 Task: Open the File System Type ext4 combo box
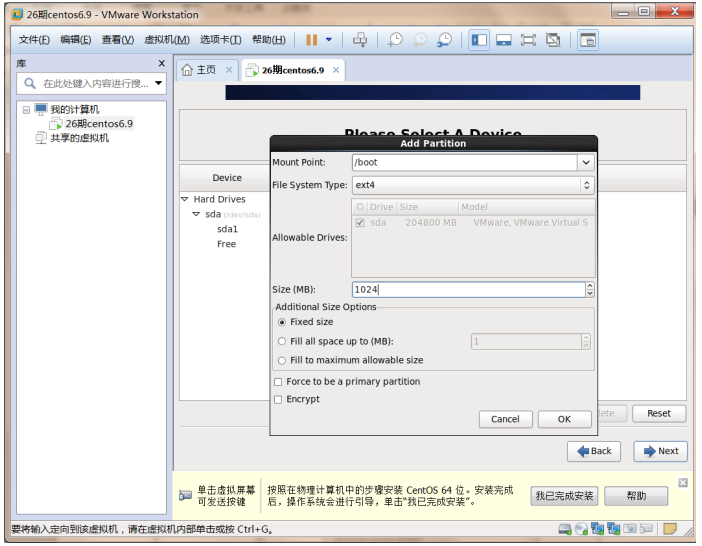point(473,185)
